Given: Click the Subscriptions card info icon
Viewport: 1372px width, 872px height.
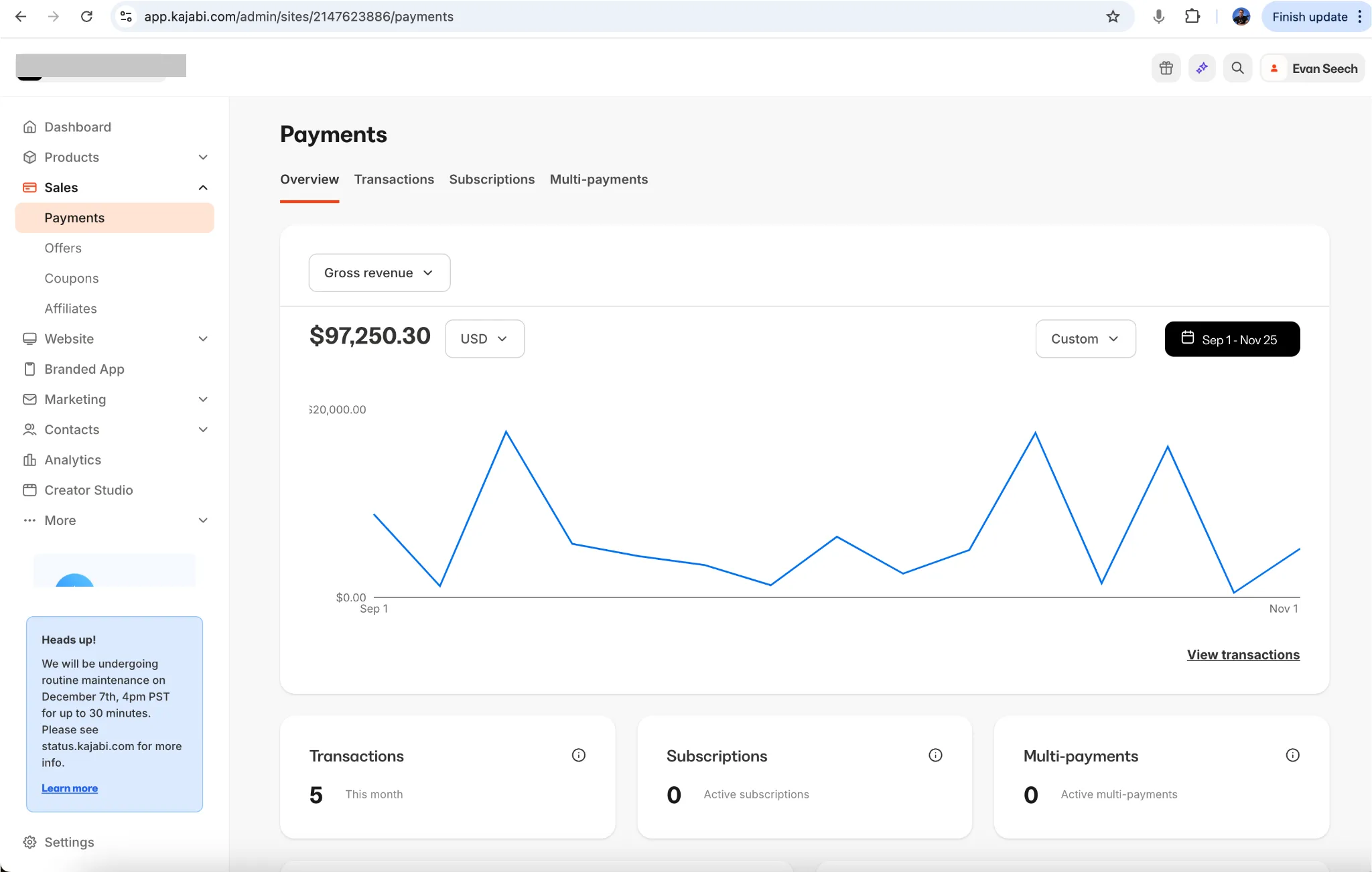Looking at the screenshot, I should (935, 755).
